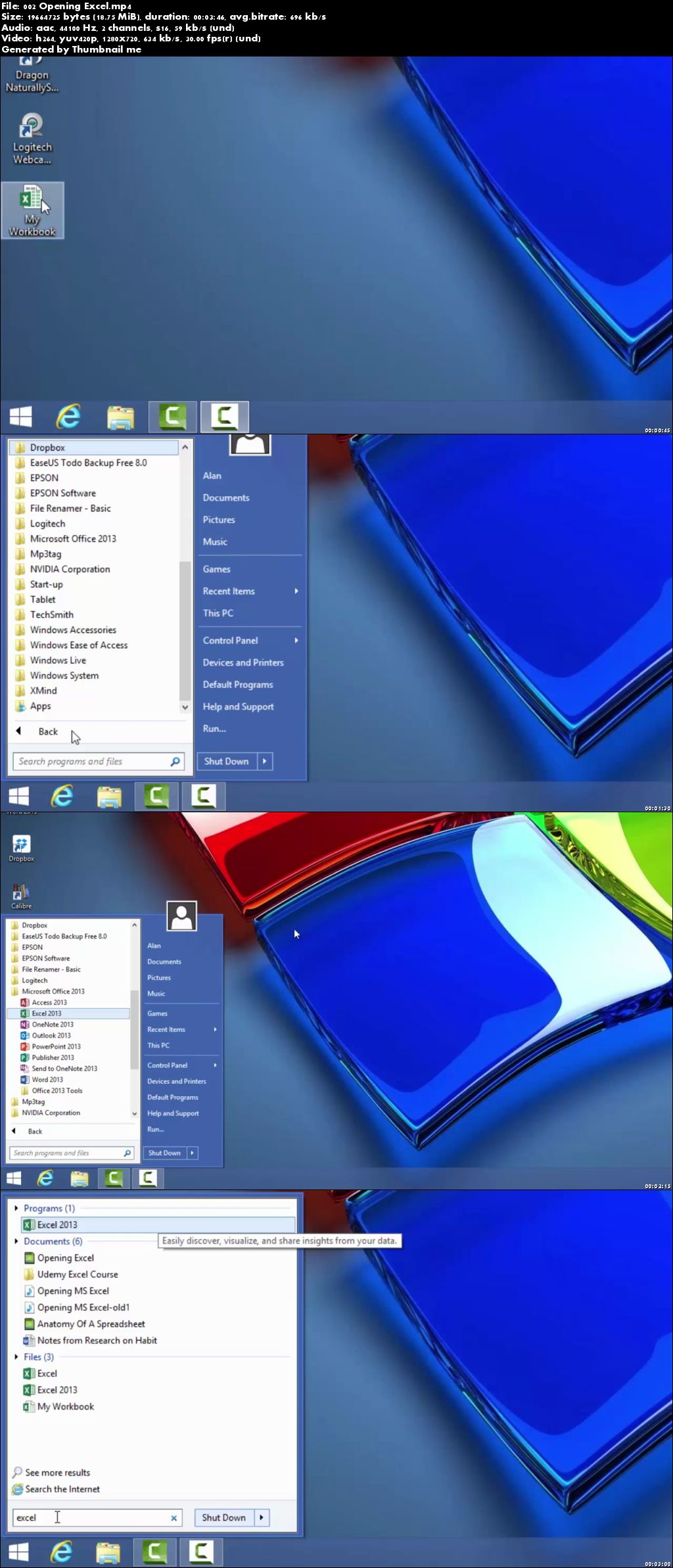Collapse the Documents (6) results group
The width and height of the screenshot is (673, 1568).
pos(16,1241)
